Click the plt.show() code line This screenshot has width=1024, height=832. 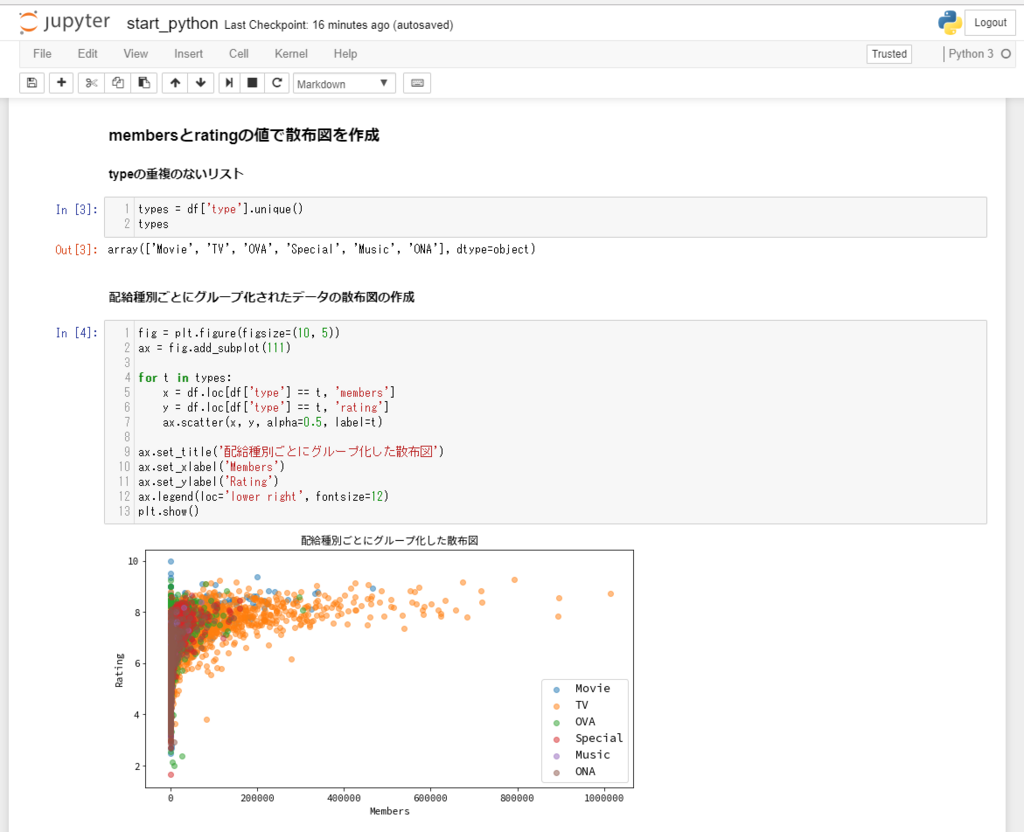[x=168, y=511]
